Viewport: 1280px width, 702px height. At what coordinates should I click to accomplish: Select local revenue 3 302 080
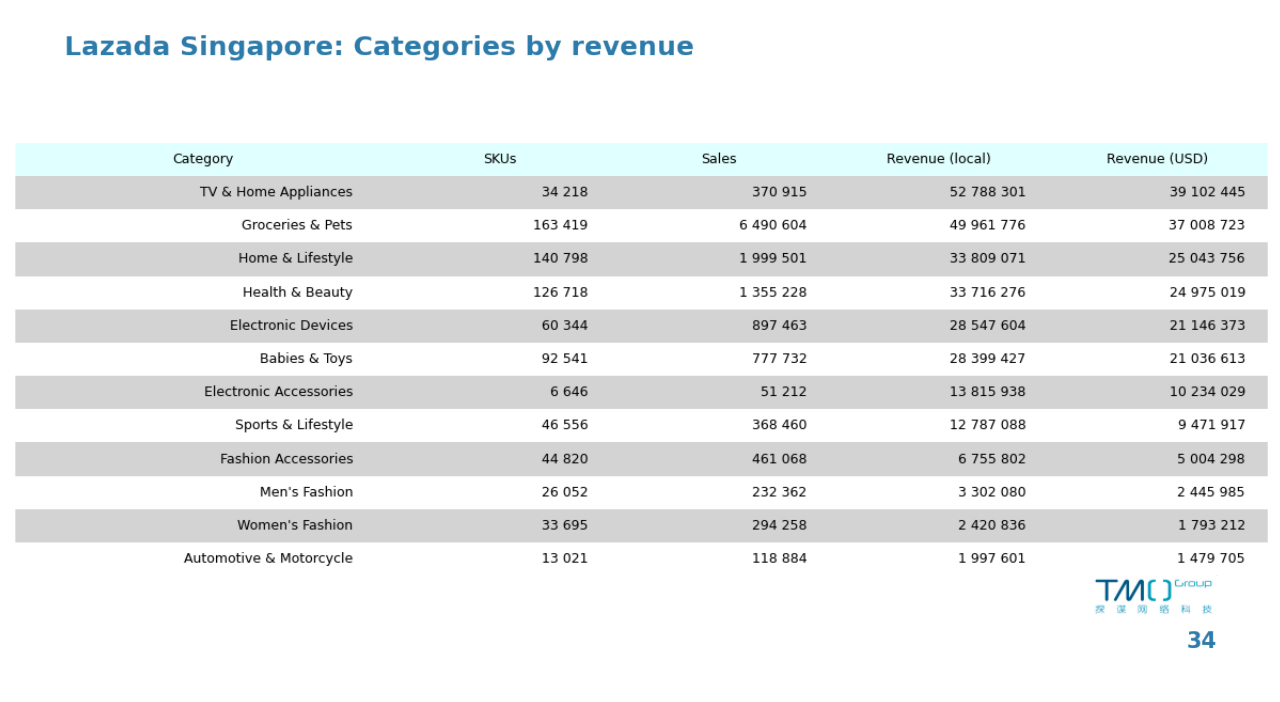tap(992, 491)
